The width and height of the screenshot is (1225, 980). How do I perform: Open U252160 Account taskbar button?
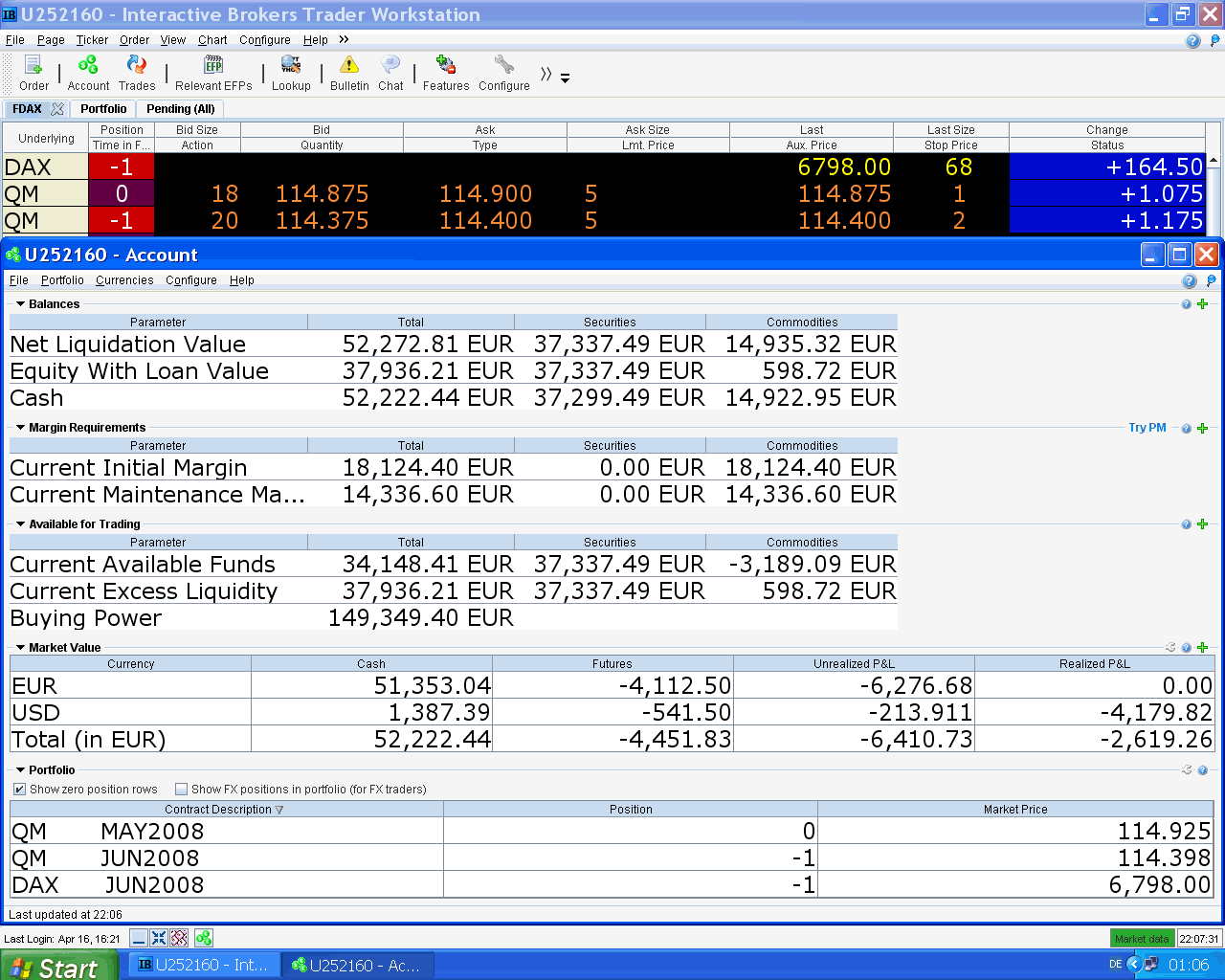[x=357, y=965]
